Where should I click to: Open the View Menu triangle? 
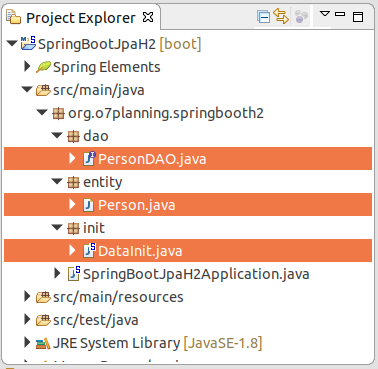point(324,14)
